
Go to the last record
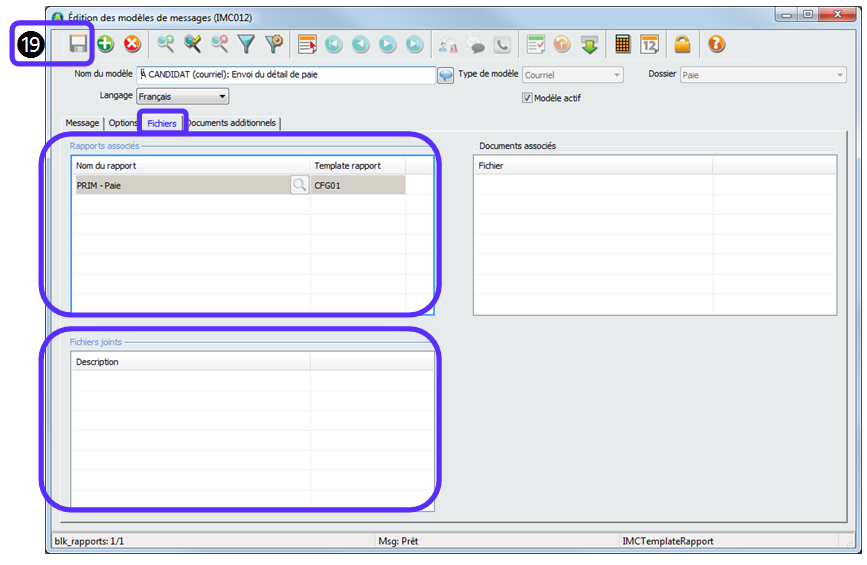click(x=415, y=44)
